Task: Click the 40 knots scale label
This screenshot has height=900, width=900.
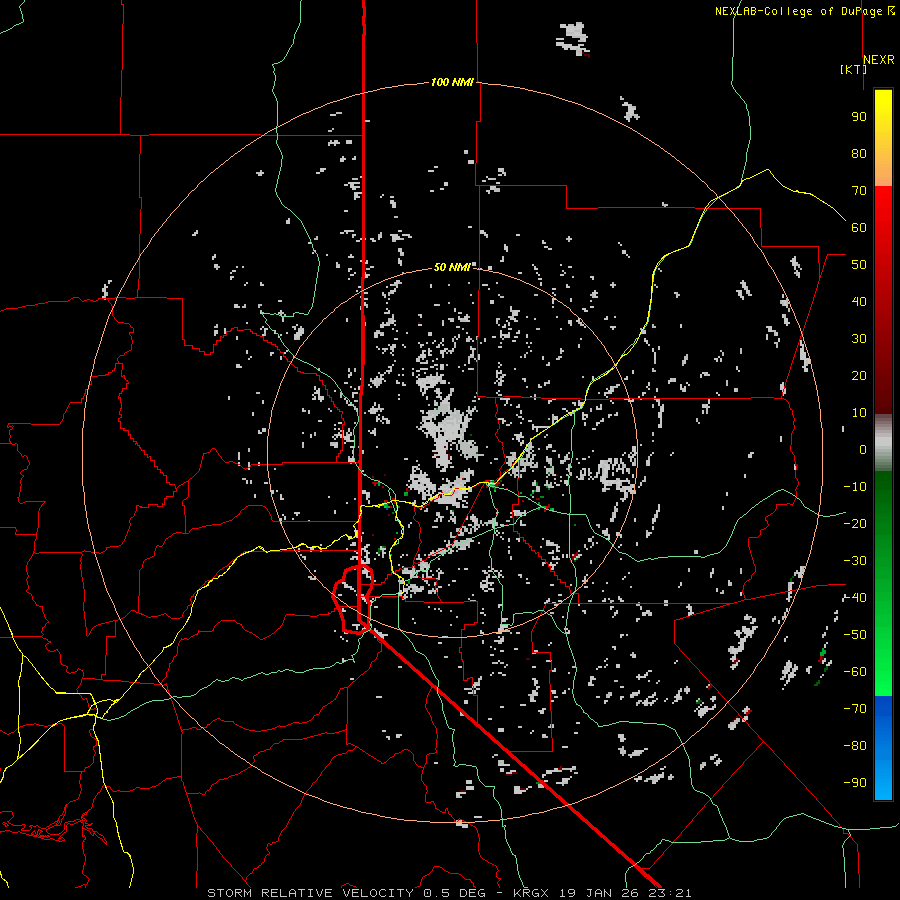Action: (859, 302)
